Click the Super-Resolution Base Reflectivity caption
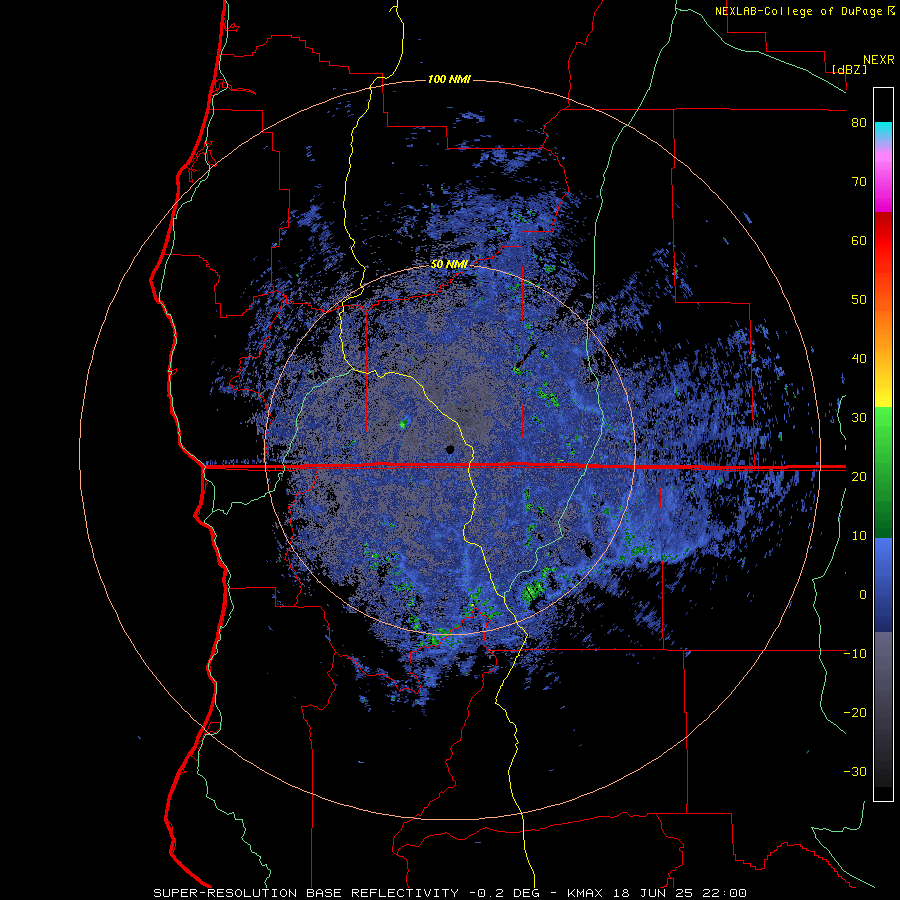Viewport: 900px width, 900px height. point(449,893)
